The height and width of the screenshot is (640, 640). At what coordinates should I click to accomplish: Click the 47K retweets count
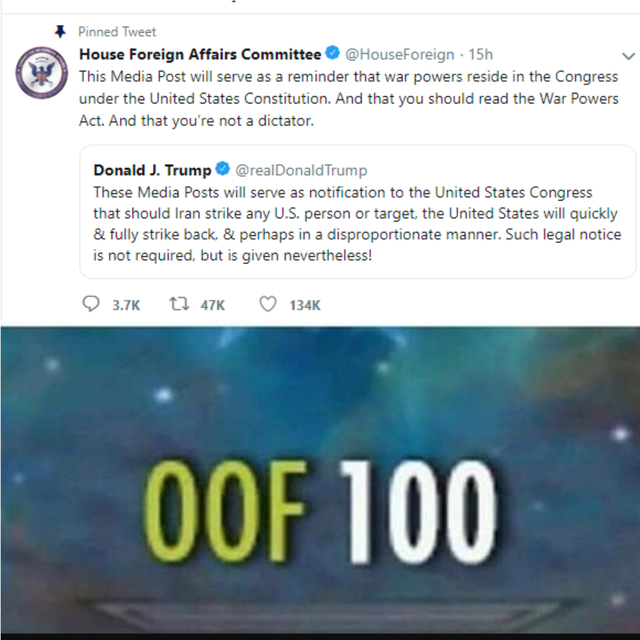[x=213, y=305]
